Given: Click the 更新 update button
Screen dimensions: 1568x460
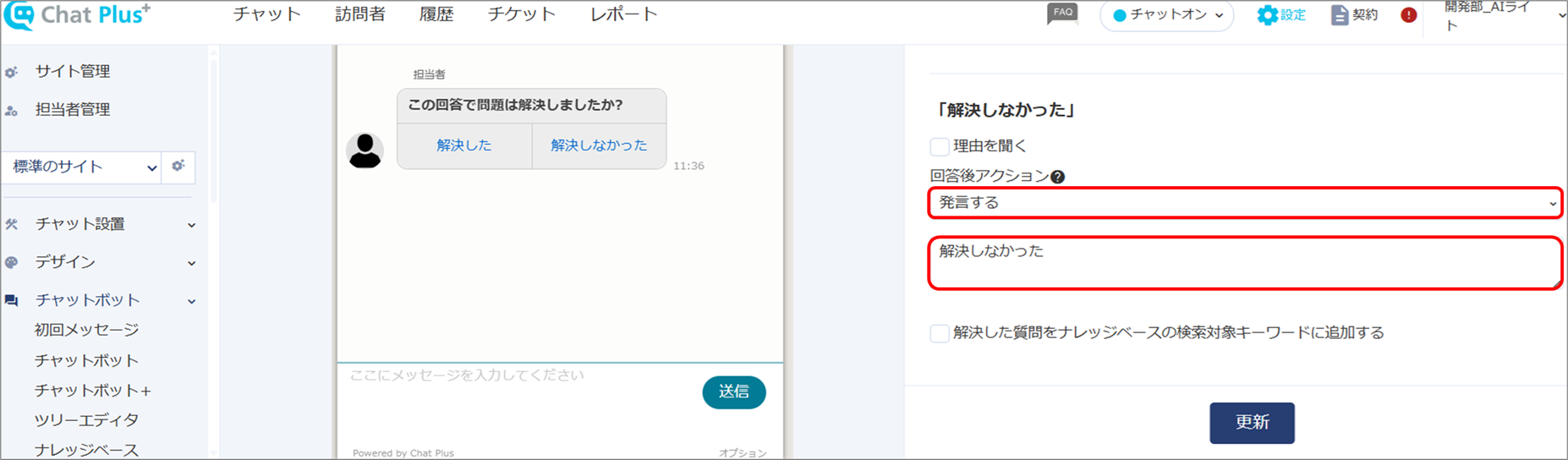Looking at the screenshot, I should coord(1252,423).
